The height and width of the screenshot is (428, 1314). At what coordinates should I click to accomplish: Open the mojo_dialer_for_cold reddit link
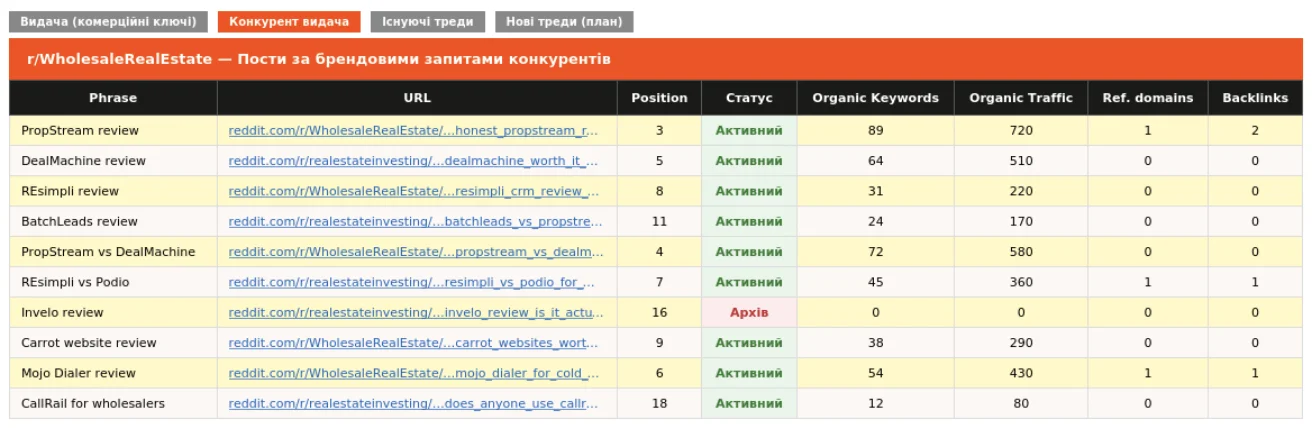(x=414, y=373)
